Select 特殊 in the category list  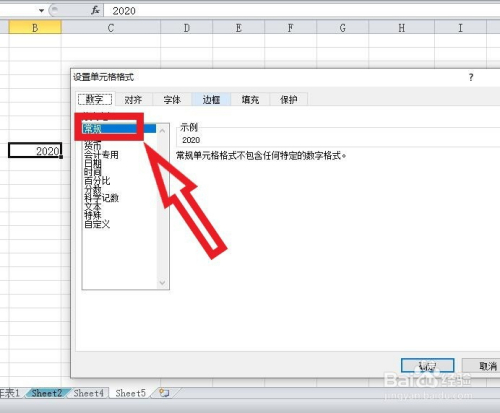(93, 215)
